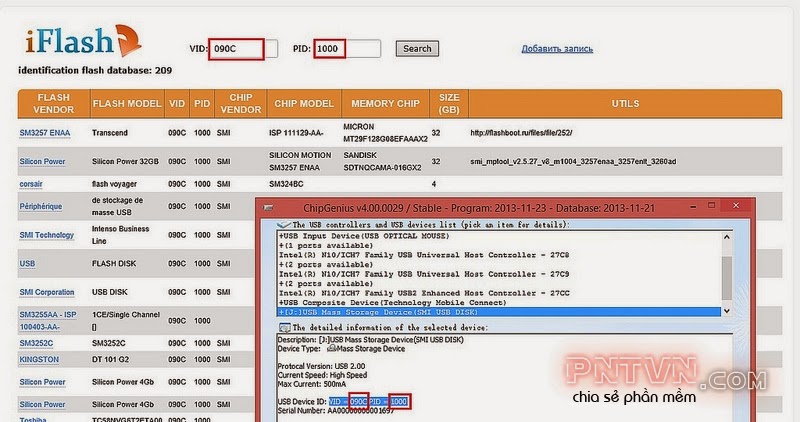800x422 pixels.
Task: Select the SM324BC chip model cell
Action: tap(286, 184)
